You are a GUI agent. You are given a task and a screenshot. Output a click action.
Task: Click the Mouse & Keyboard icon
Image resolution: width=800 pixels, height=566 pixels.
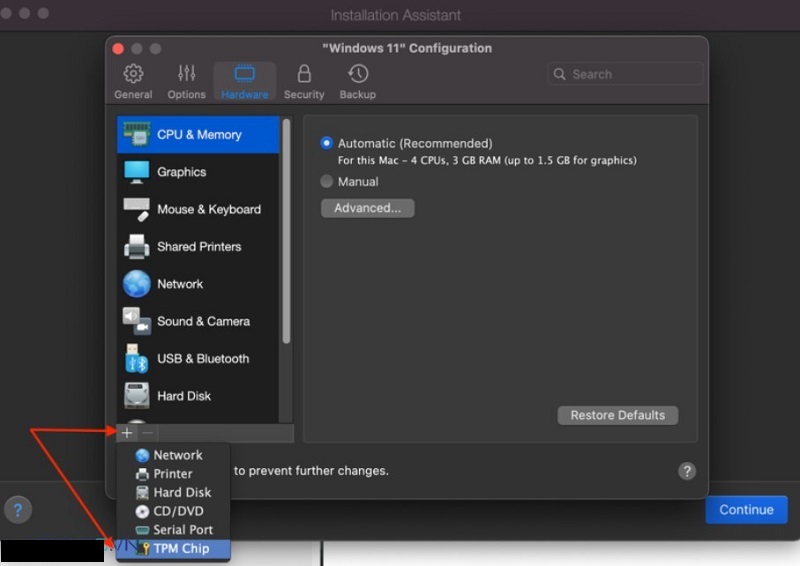tap(137, 209)
